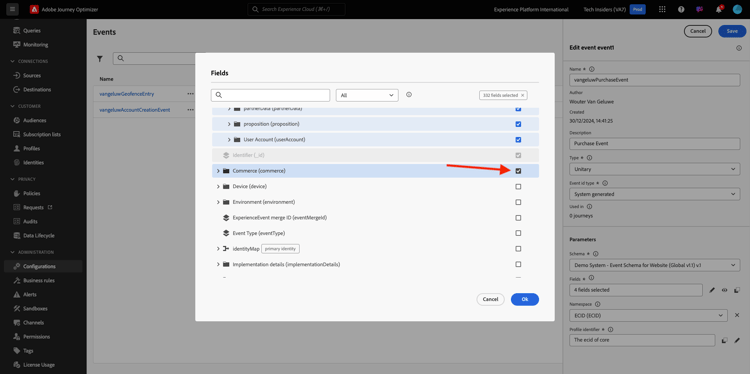Uncheck the Commerce (commerce) checkbox

[x=518, y=171]
